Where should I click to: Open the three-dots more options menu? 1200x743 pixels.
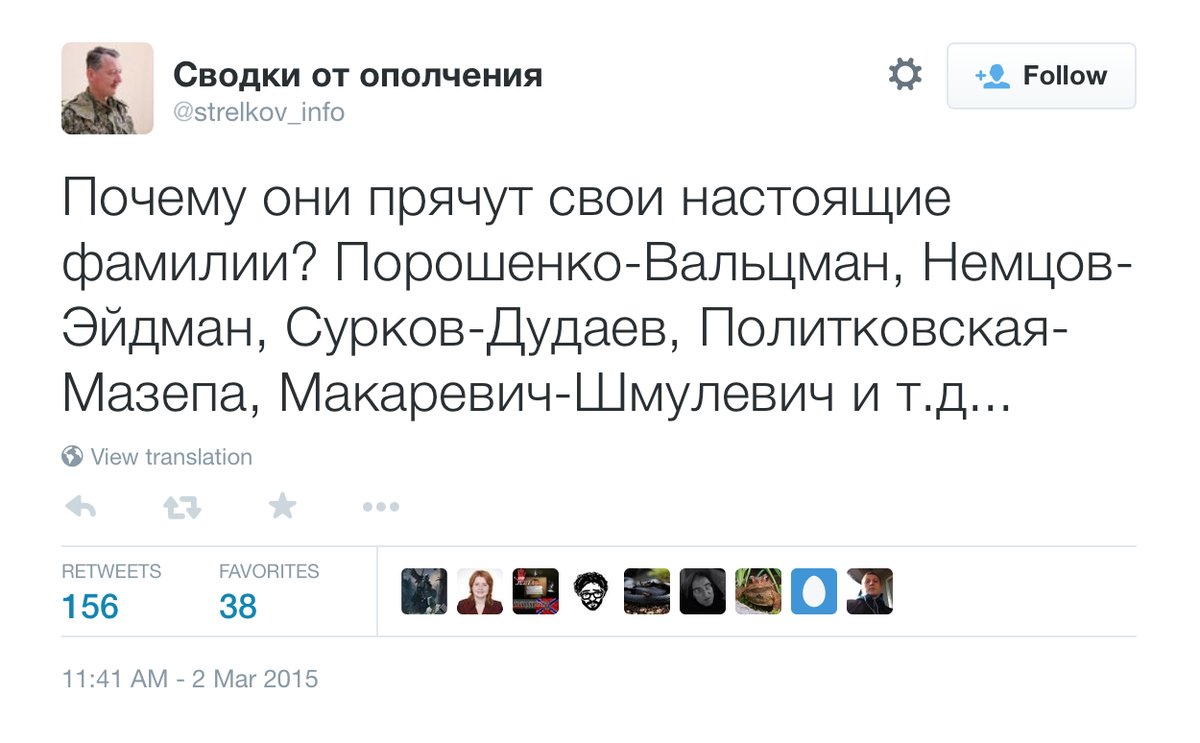point(381,507)
